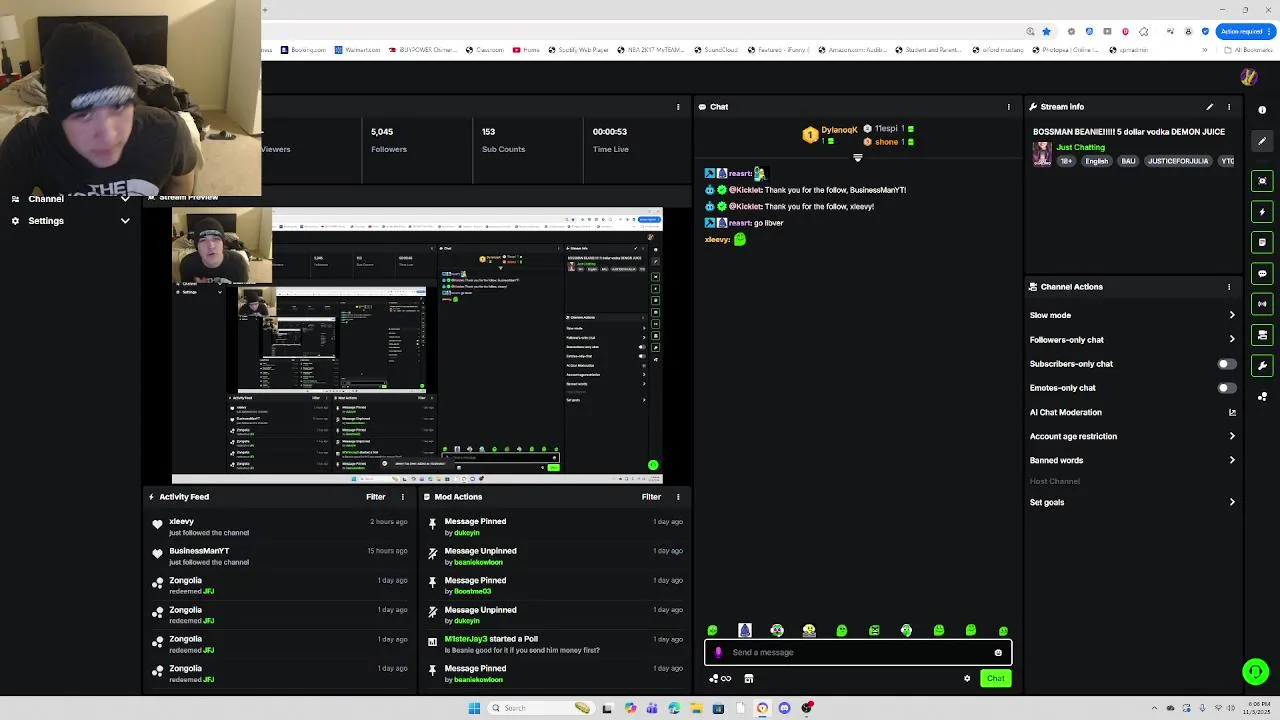Open All Bookmarks folder
The height and width of the screenshot is (720, 1280).
(1249, 50)
